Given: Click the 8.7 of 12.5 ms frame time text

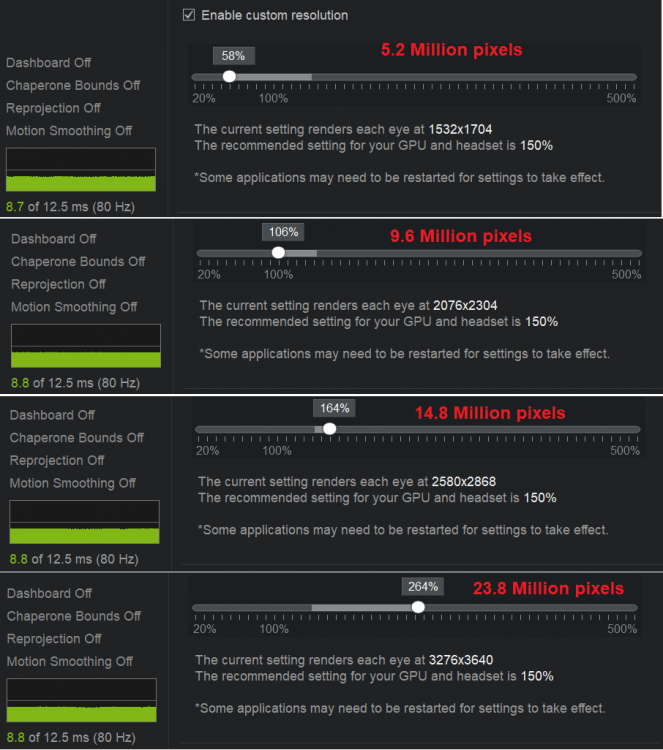Looking at the screenshot, I should click(x=71, y=207).
